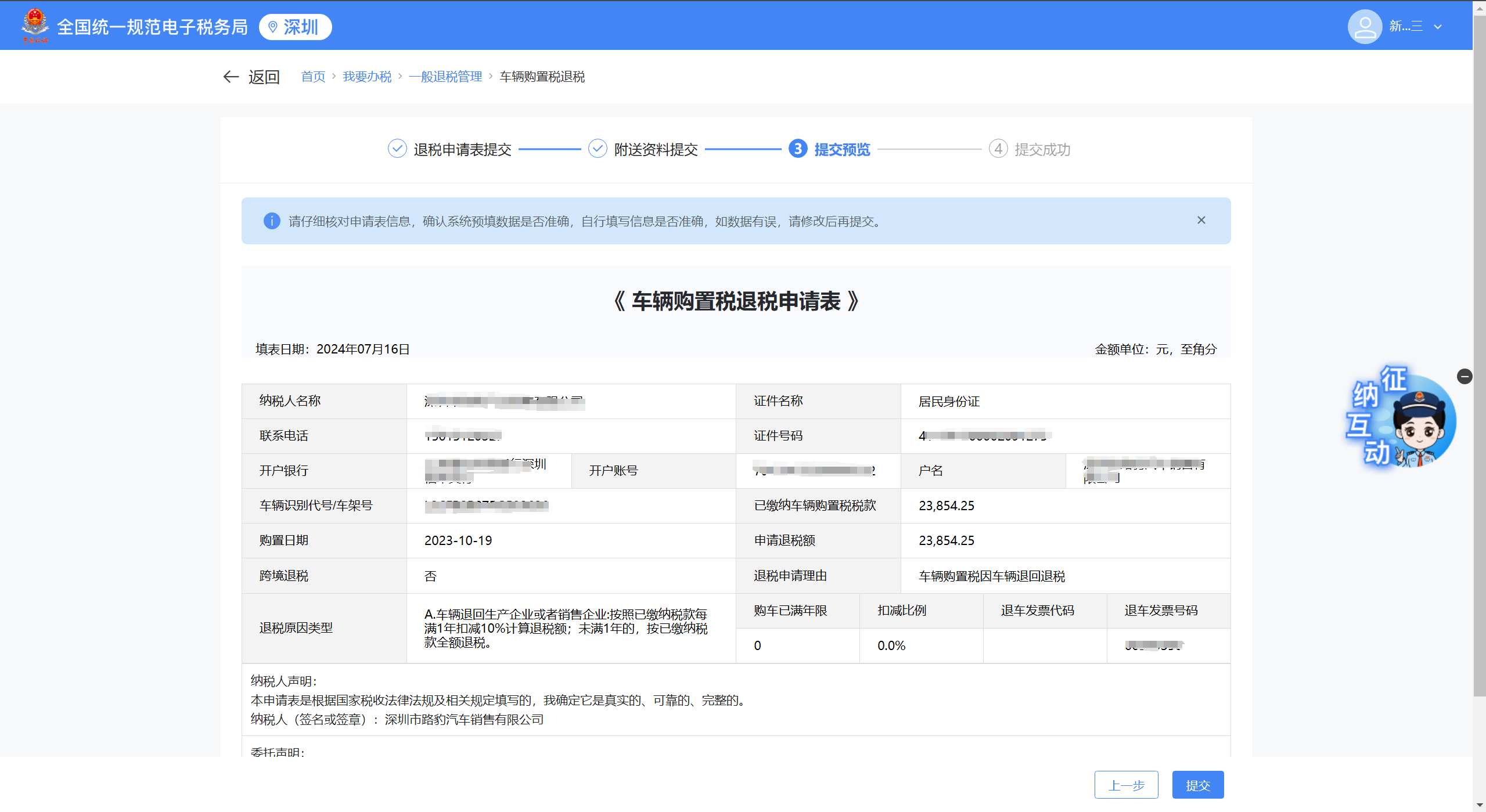Image resolution: width=1486 pixels, height=812 pixels.
Task: Open 我要办税 breadcrumb link
Action: tap(367, 77)
